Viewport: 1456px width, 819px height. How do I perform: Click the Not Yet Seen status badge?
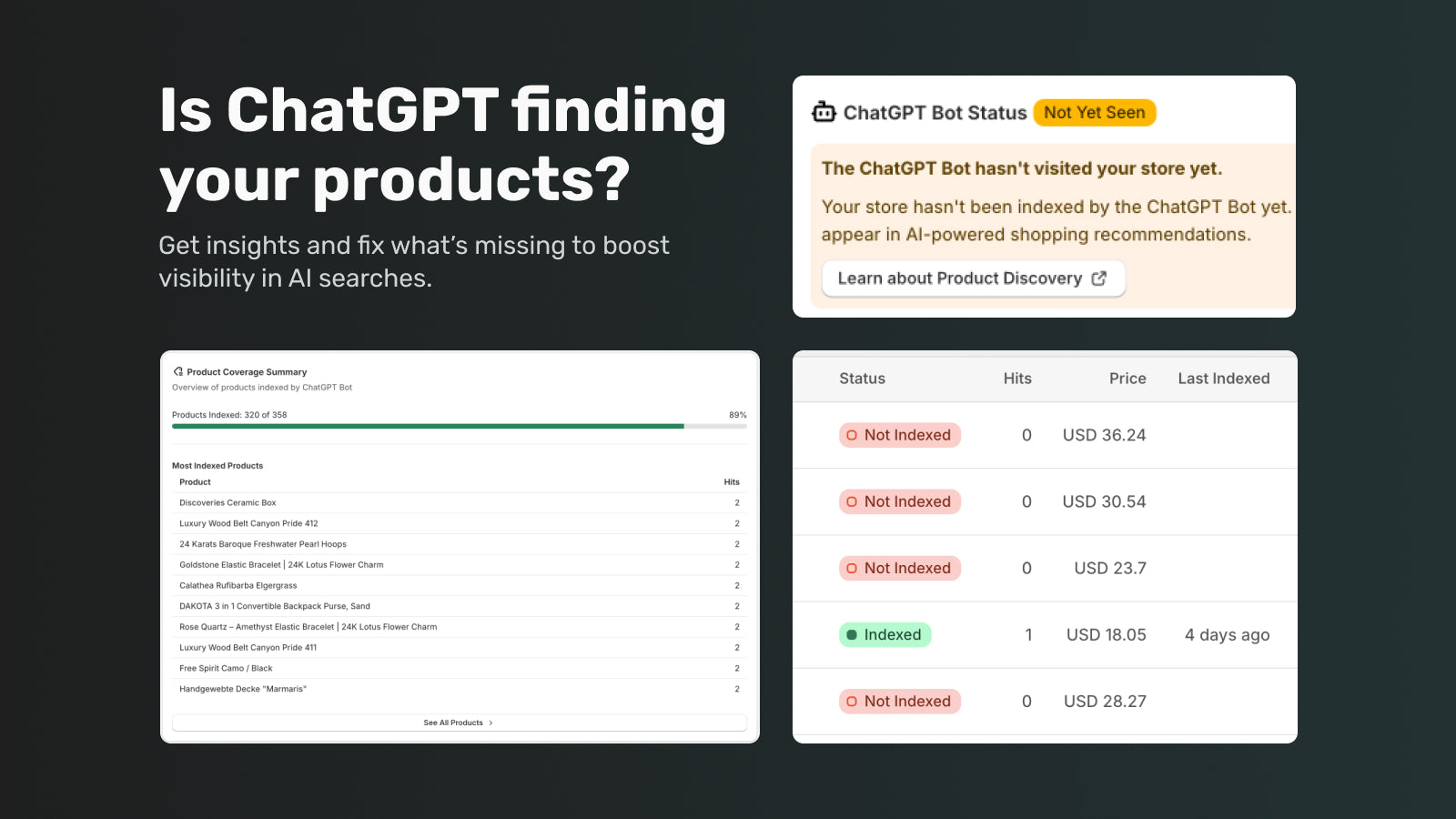coord(1095,113)
